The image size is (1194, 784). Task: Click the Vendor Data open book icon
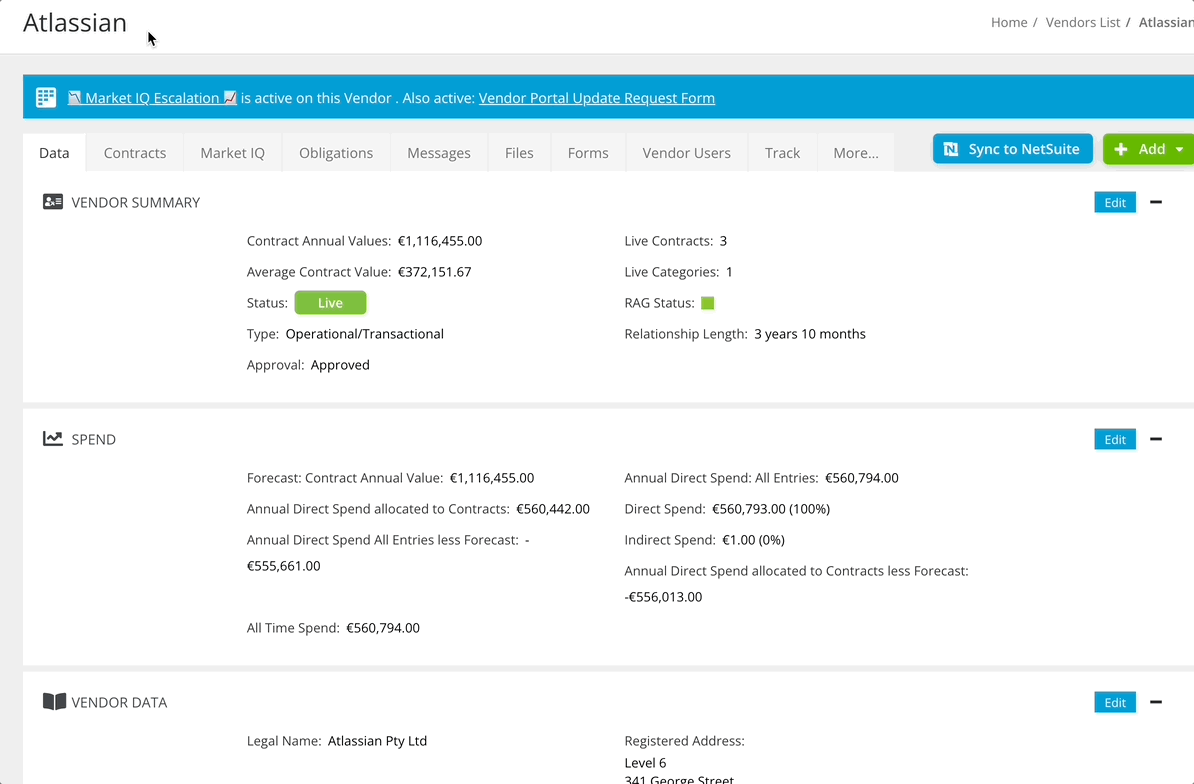point(54,702)
